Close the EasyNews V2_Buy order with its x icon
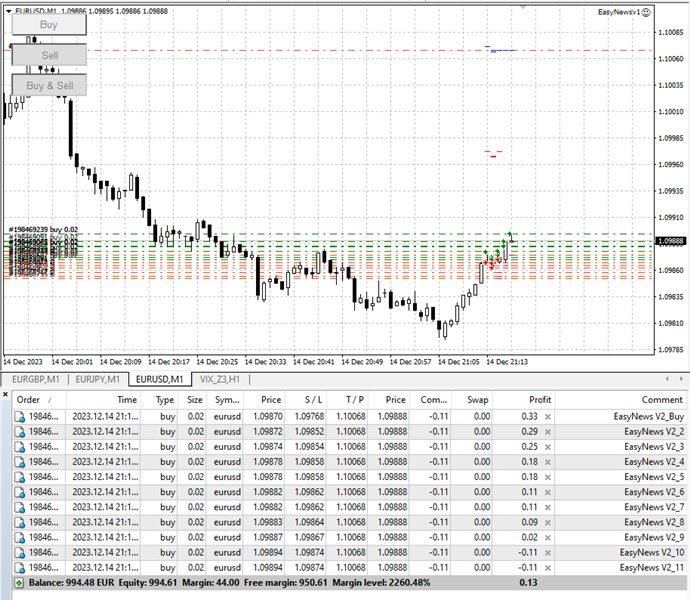This screenshot has height=600, width=690. click(547, 416)
